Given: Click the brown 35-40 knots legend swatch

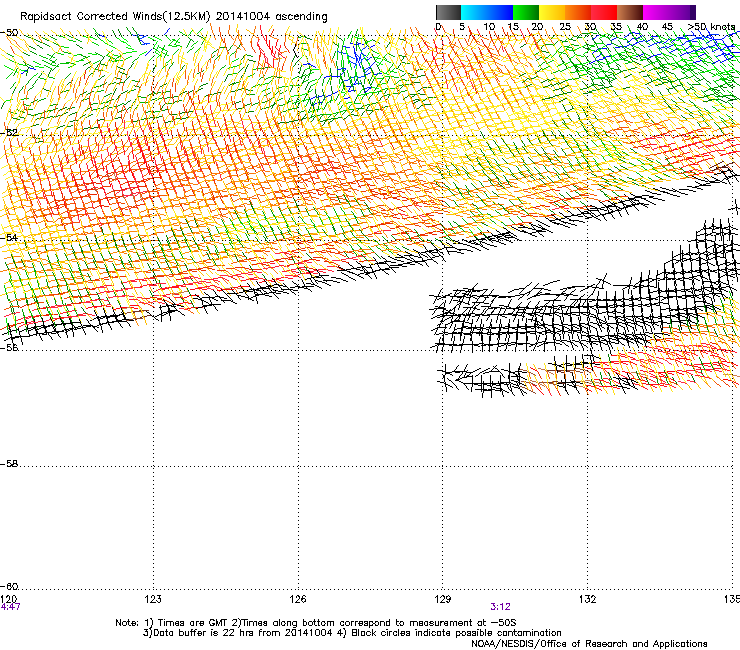Looking at the screenshot, I should (630, 12).
